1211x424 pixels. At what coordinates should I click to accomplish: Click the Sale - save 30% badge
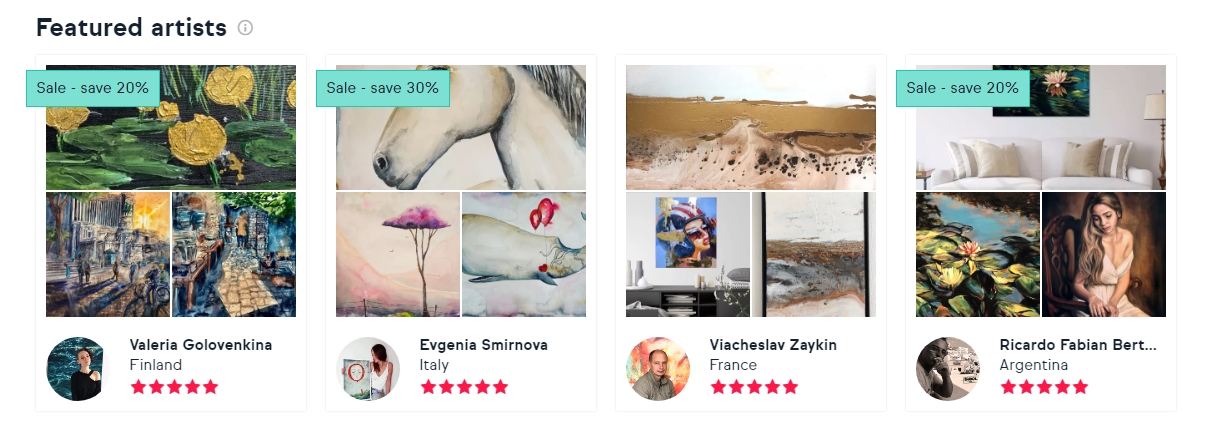click(383, 88)
